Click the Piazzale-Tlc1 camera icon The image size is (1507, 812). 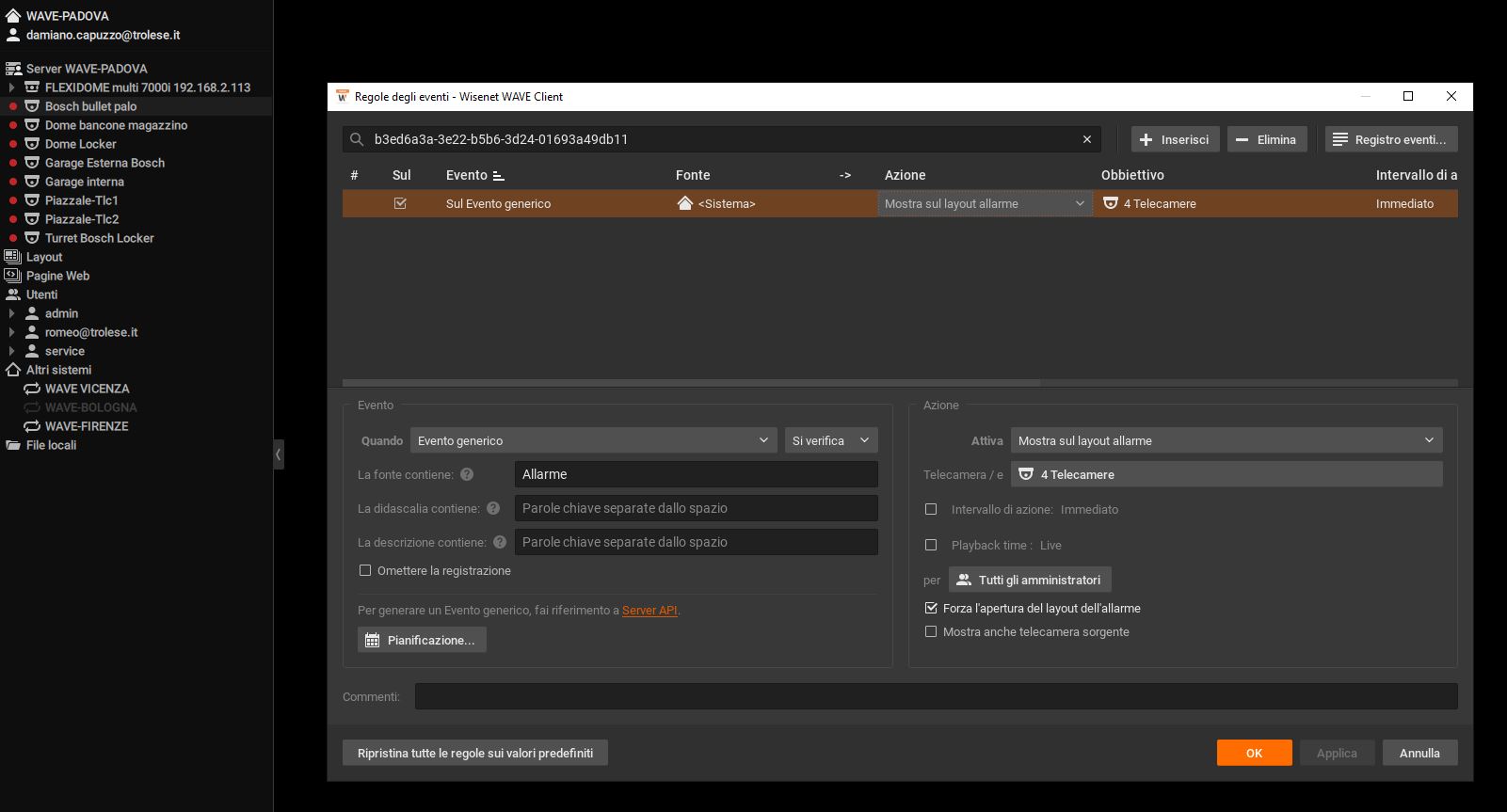32,200
